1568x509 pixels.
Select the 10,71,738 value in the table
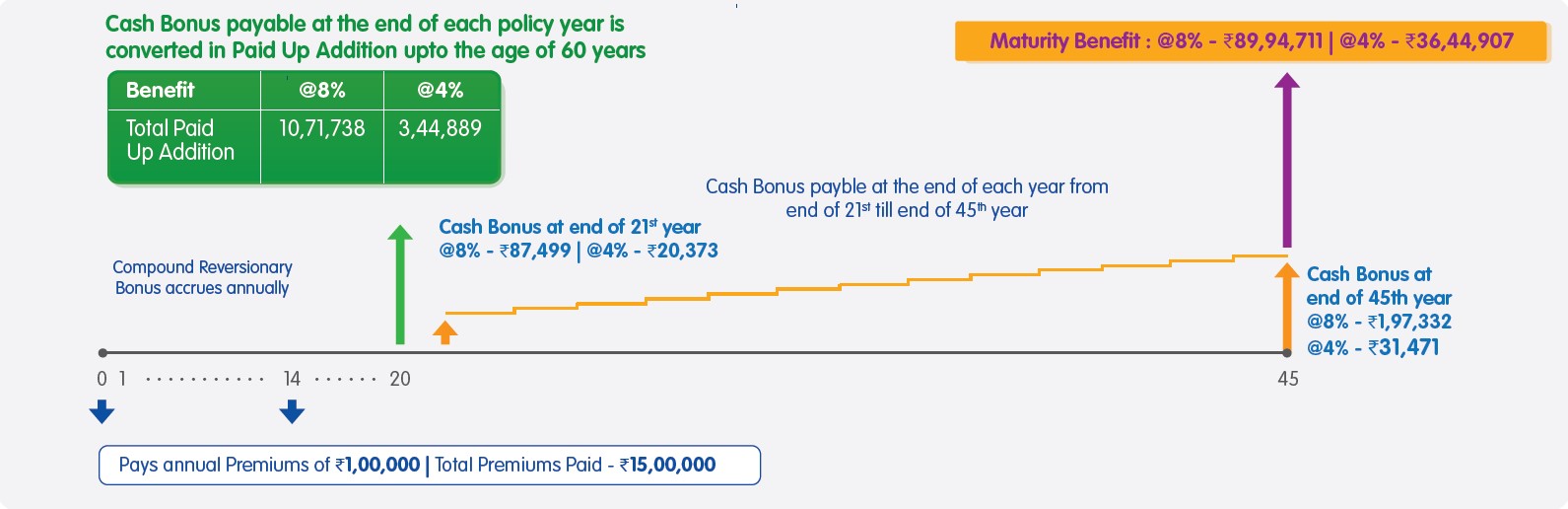[x=322, y=128]
